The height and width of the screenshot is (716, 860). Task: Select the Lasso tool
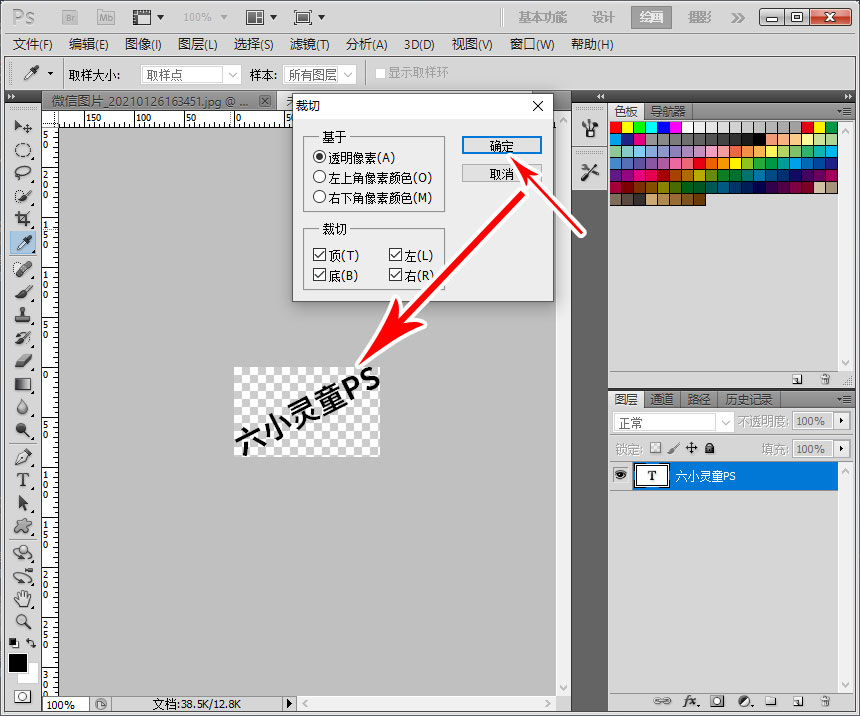[22, 173]
